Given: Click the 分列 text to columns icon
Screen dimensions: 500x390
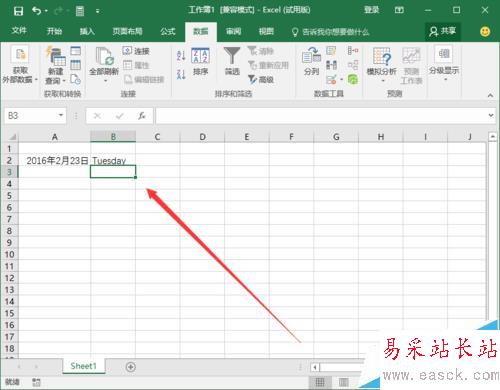Looking at the screenshot, I should pos(311,62).
